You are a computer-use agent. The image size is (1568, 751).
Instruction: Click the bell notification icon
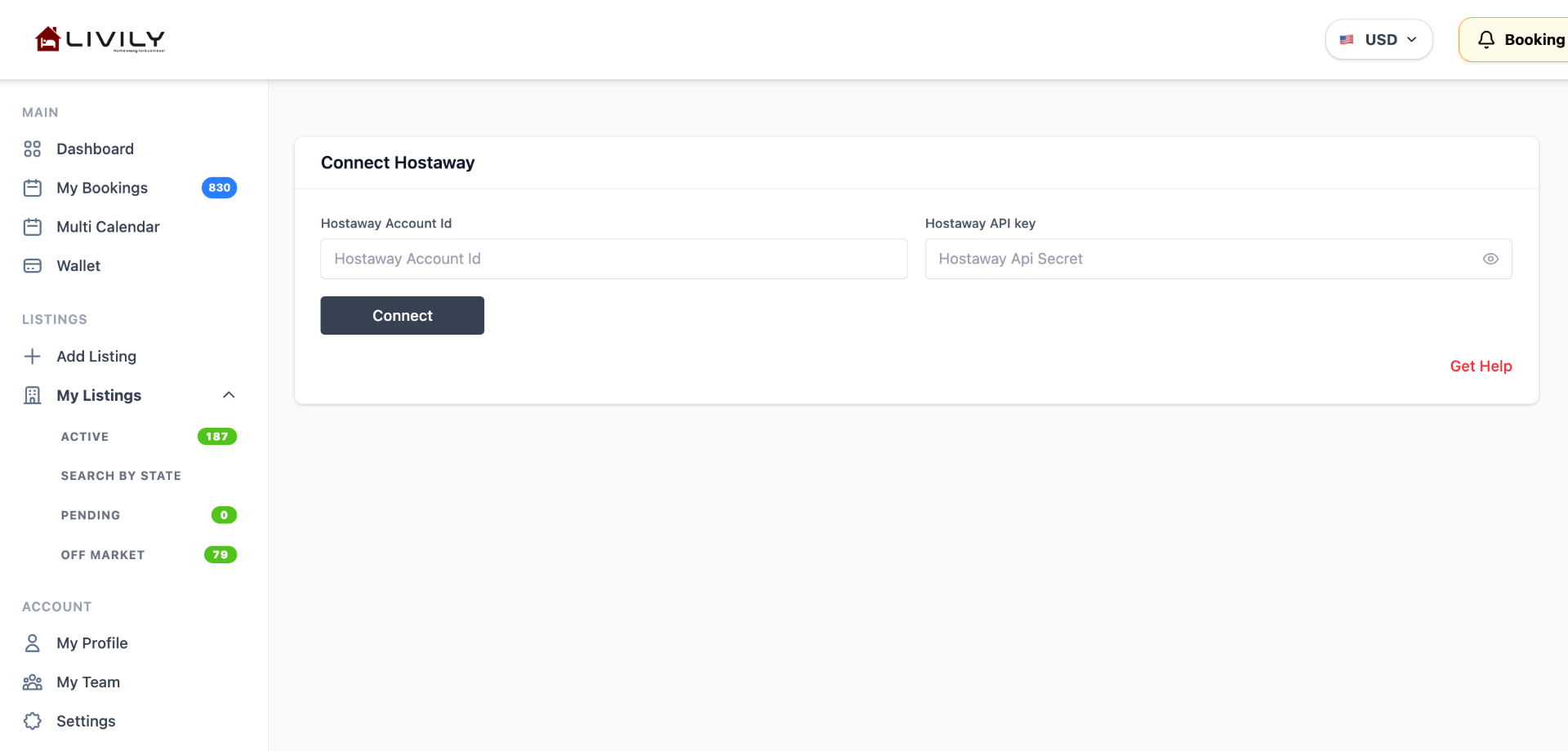pyautogui.click(x=1486, y=39)
